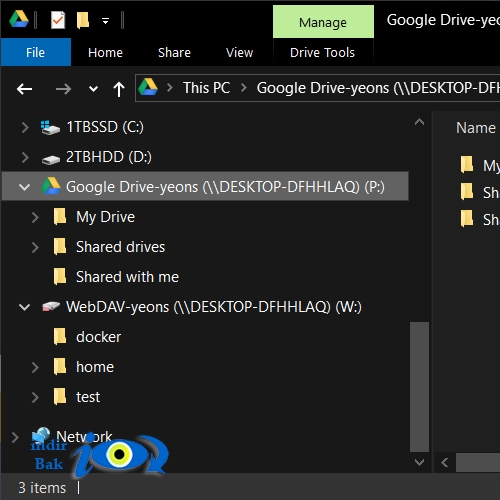Select the test folder in the tree
The image size is (500, 500).
88,397
